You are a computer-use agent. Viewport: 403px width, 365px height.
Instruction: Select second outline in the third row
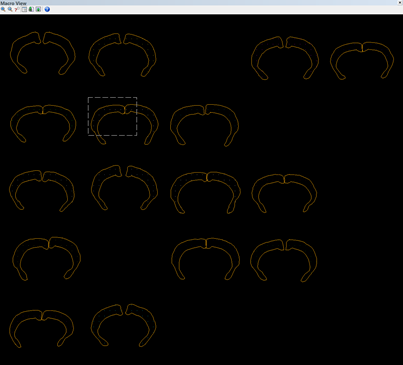tap(124, 188)
